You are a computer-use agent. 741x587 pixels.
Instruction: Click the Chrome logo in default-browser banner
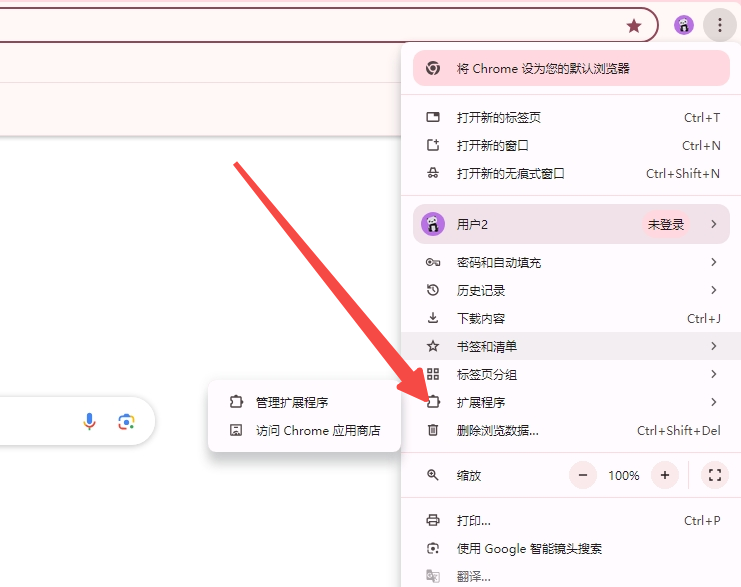click(x=433, y=69)
